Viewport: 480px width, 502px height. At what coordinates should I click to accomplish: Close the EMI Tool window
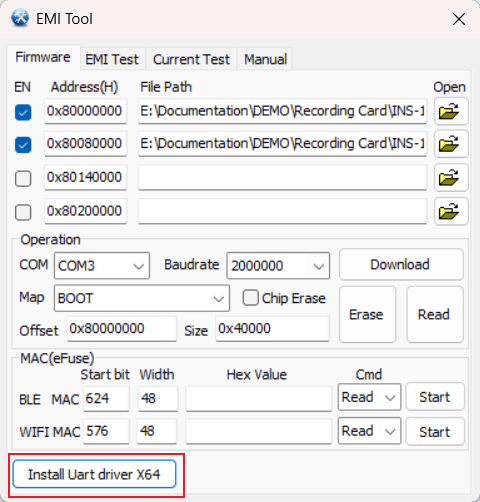pos(459,19)
